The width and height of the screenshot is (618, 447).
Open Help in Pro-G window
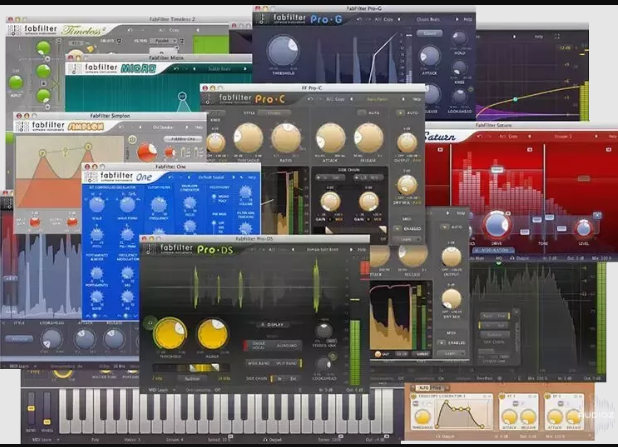coord(467,19)
